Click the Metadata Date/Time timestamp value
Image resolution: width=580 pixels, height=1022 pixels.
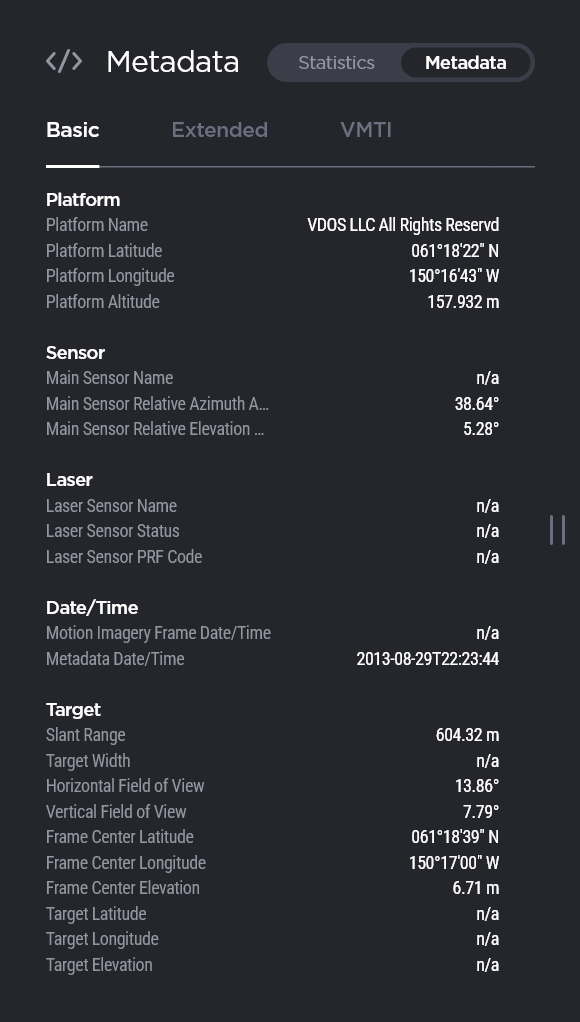[x=428, y=659]
